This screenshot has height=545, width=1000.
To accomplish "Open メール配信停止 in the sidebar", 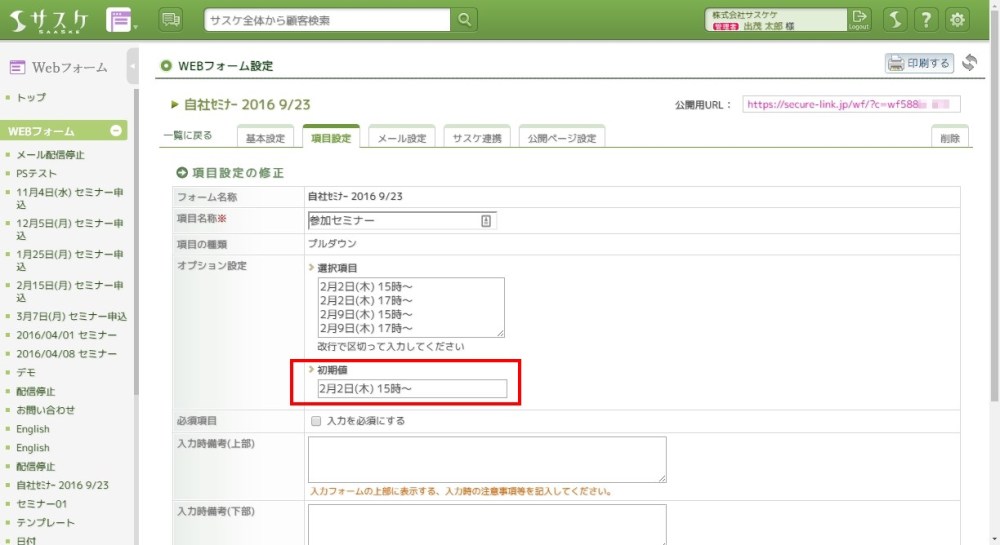I will pos(50,155).
